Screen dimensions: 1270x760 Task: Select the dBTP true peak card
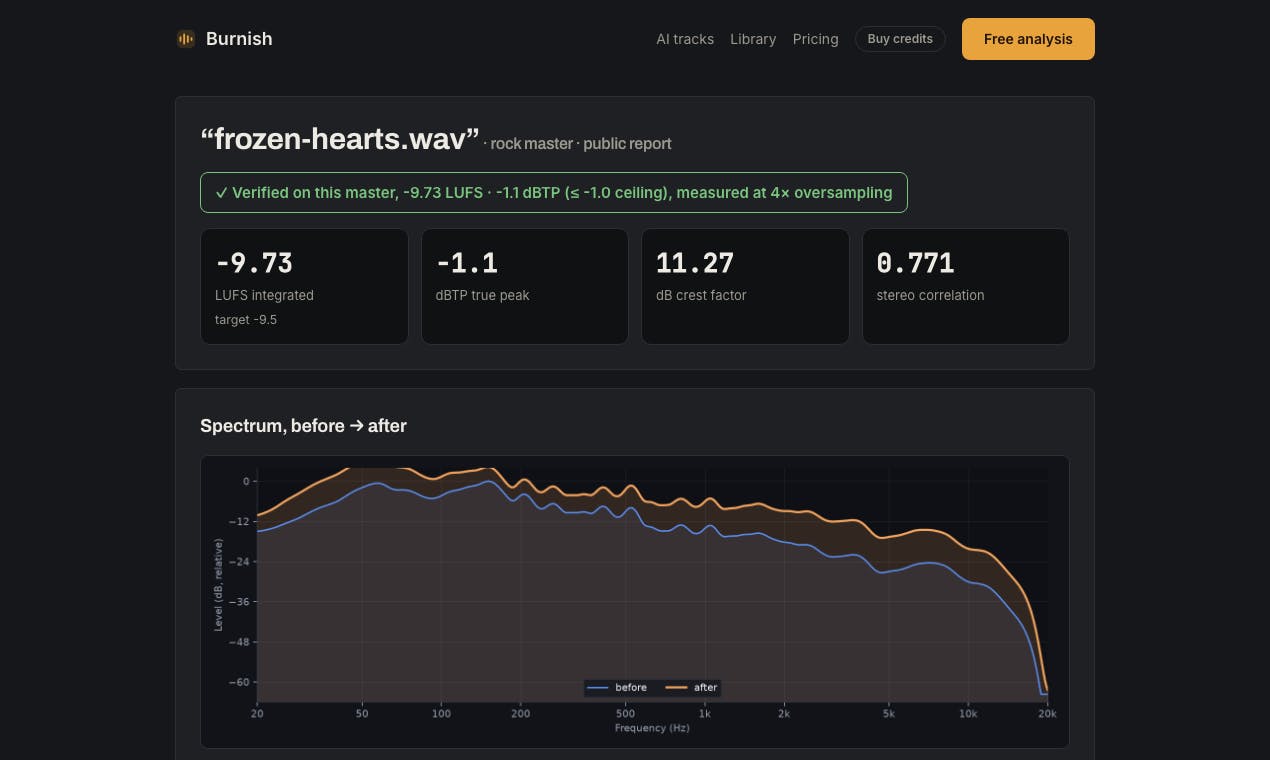(525, 286)
